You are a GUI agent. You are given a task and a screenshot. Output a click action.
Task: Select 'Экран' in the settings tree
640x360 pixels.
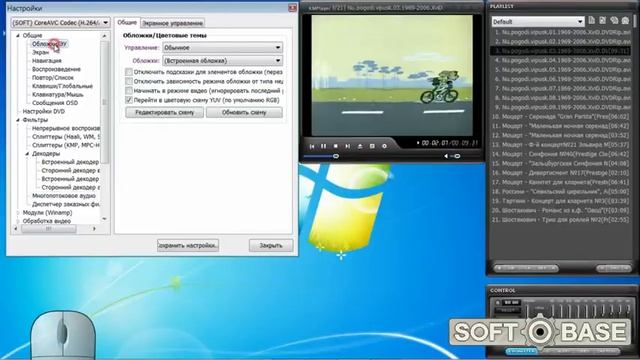(x=40, y=52)
